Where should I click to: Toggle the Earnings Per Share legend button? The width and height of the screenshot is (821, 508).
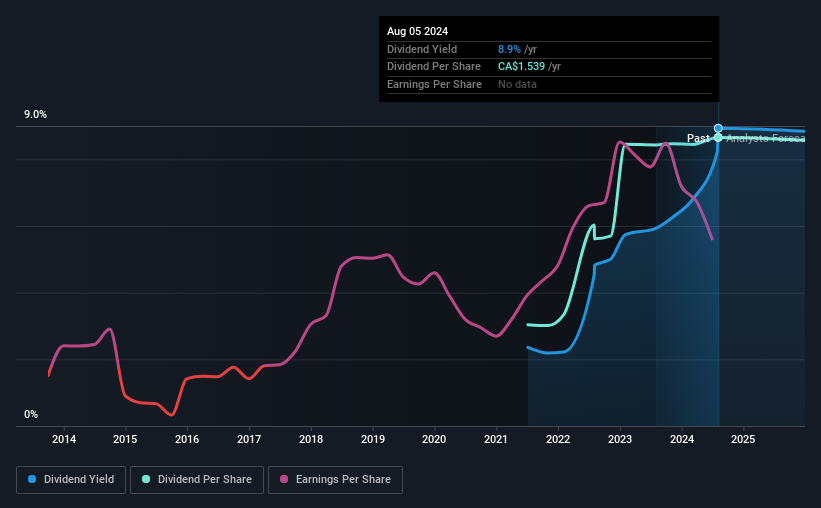tap(335, 480)
